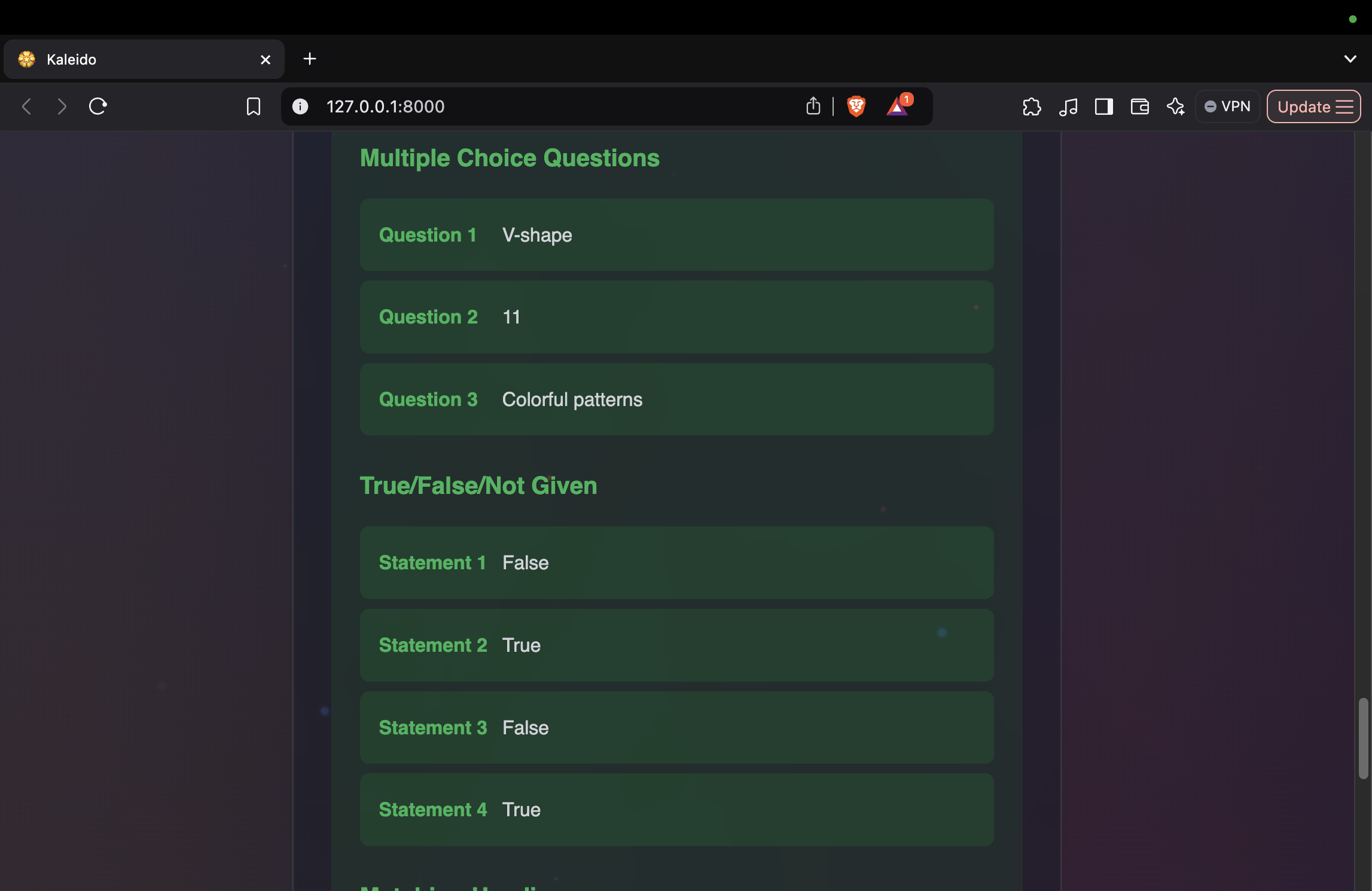Open Brave Rewards triangle icon
Image resolution: width=1372 pixels, height=891 pixels.
pyautogui.click(x=897, y=106)
